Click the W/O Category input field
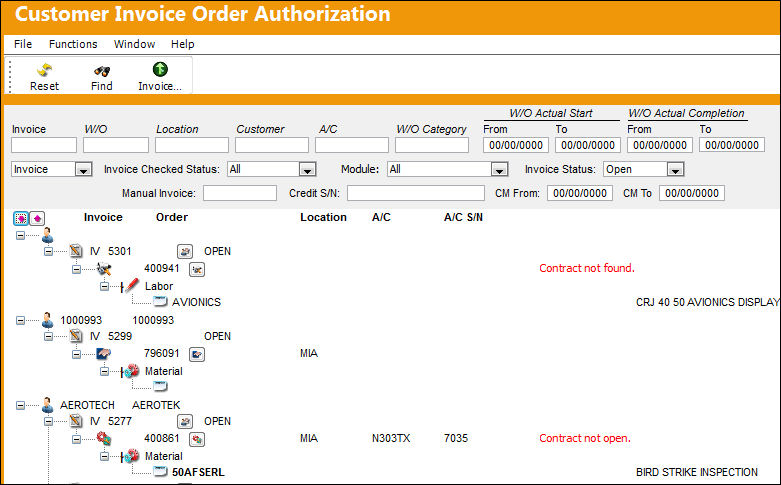Viewport: 781px width, 485px height. pos(432,145)
